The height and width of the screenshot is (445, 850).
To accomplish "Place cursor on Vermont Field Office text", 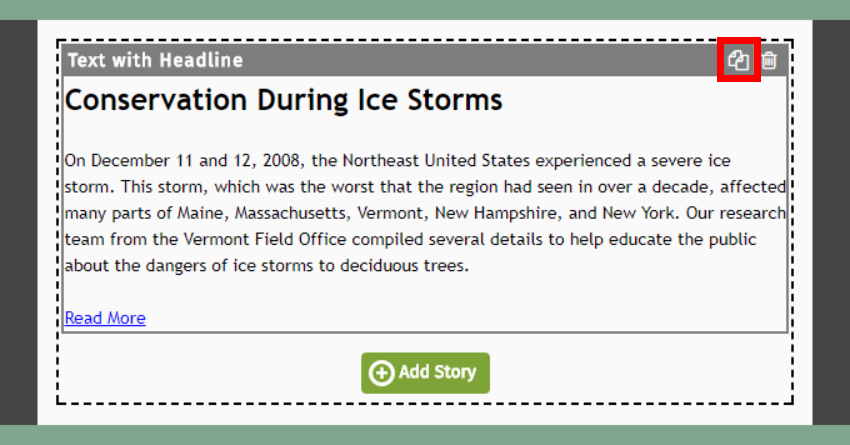I will (x=265, y=240).
